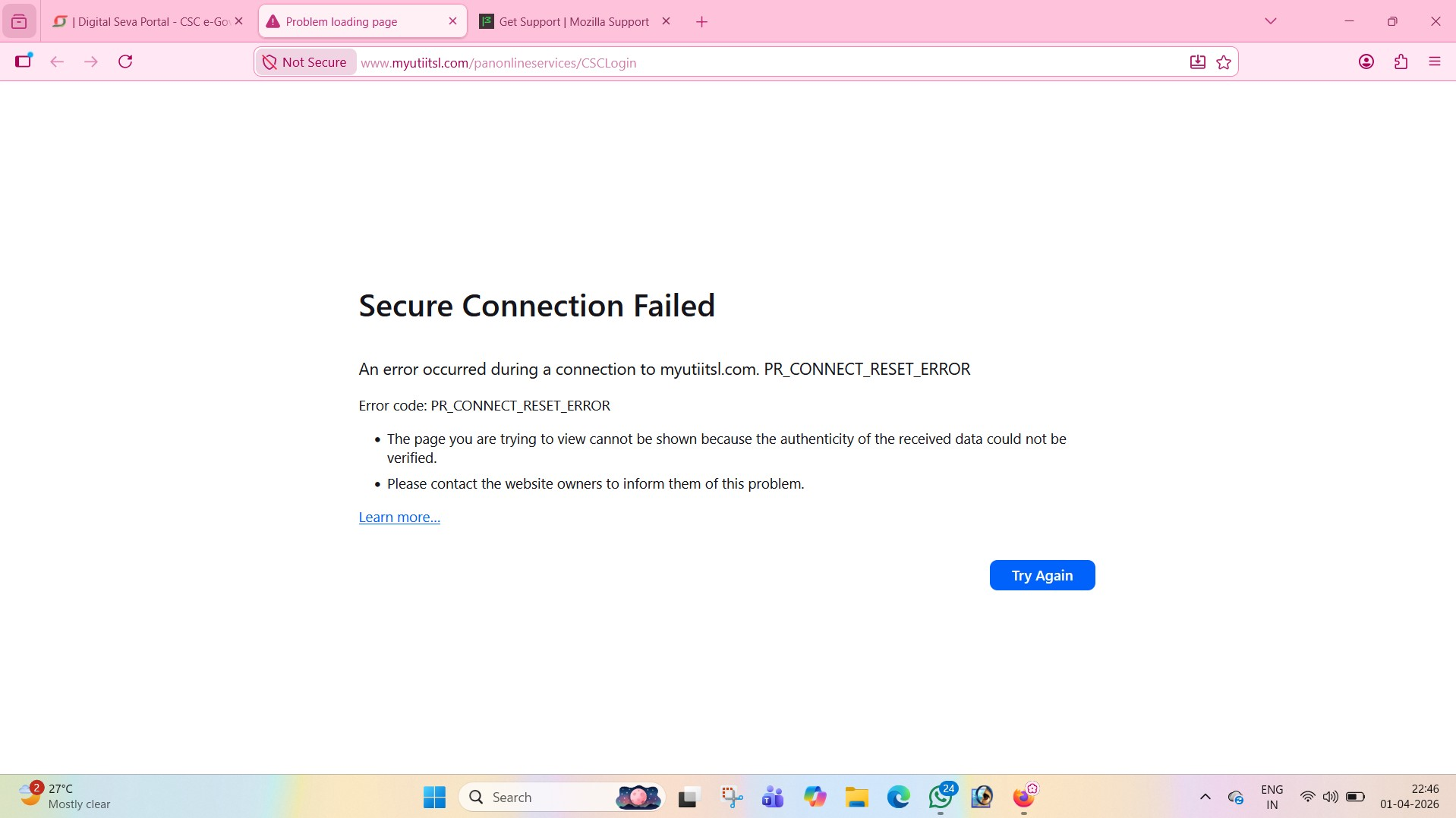Click the URL address field
This screenshot has height=818, width=1456.
tap(759, 63)
